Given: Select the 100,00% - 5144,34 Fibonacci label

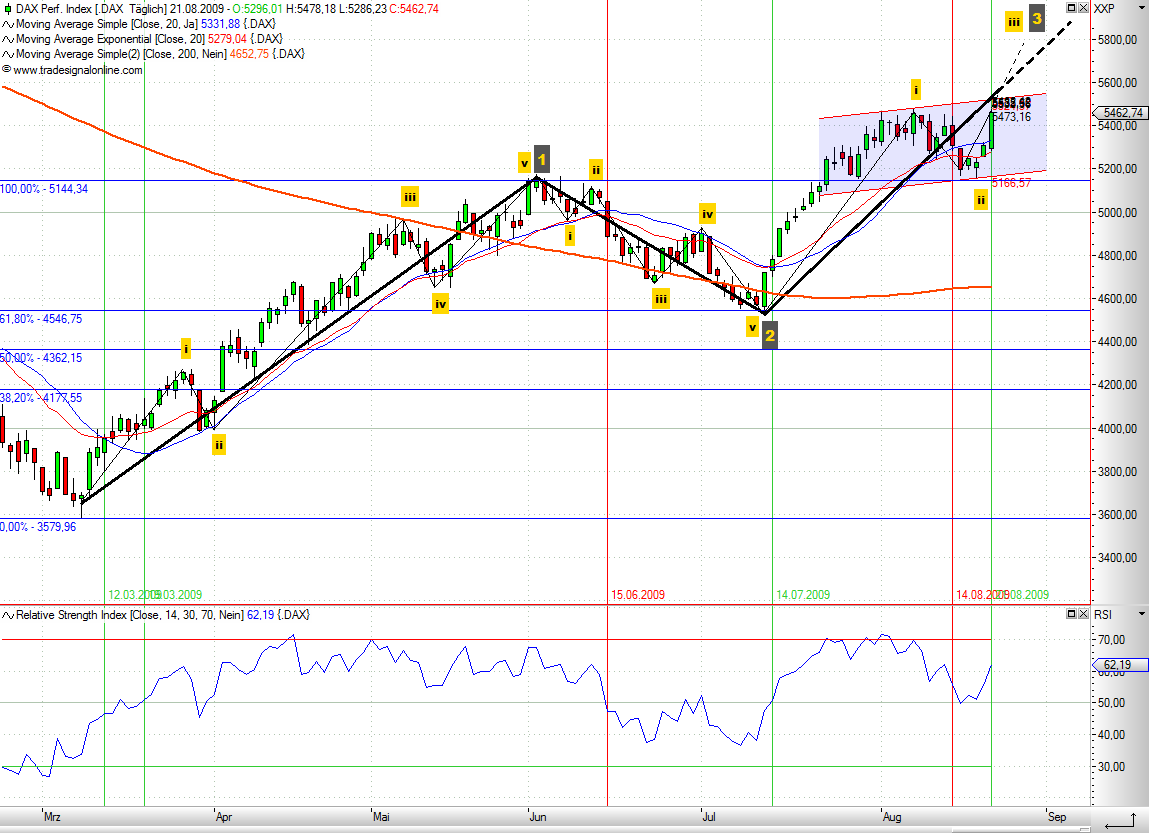Looking at the screenshot, I should 44,189.
